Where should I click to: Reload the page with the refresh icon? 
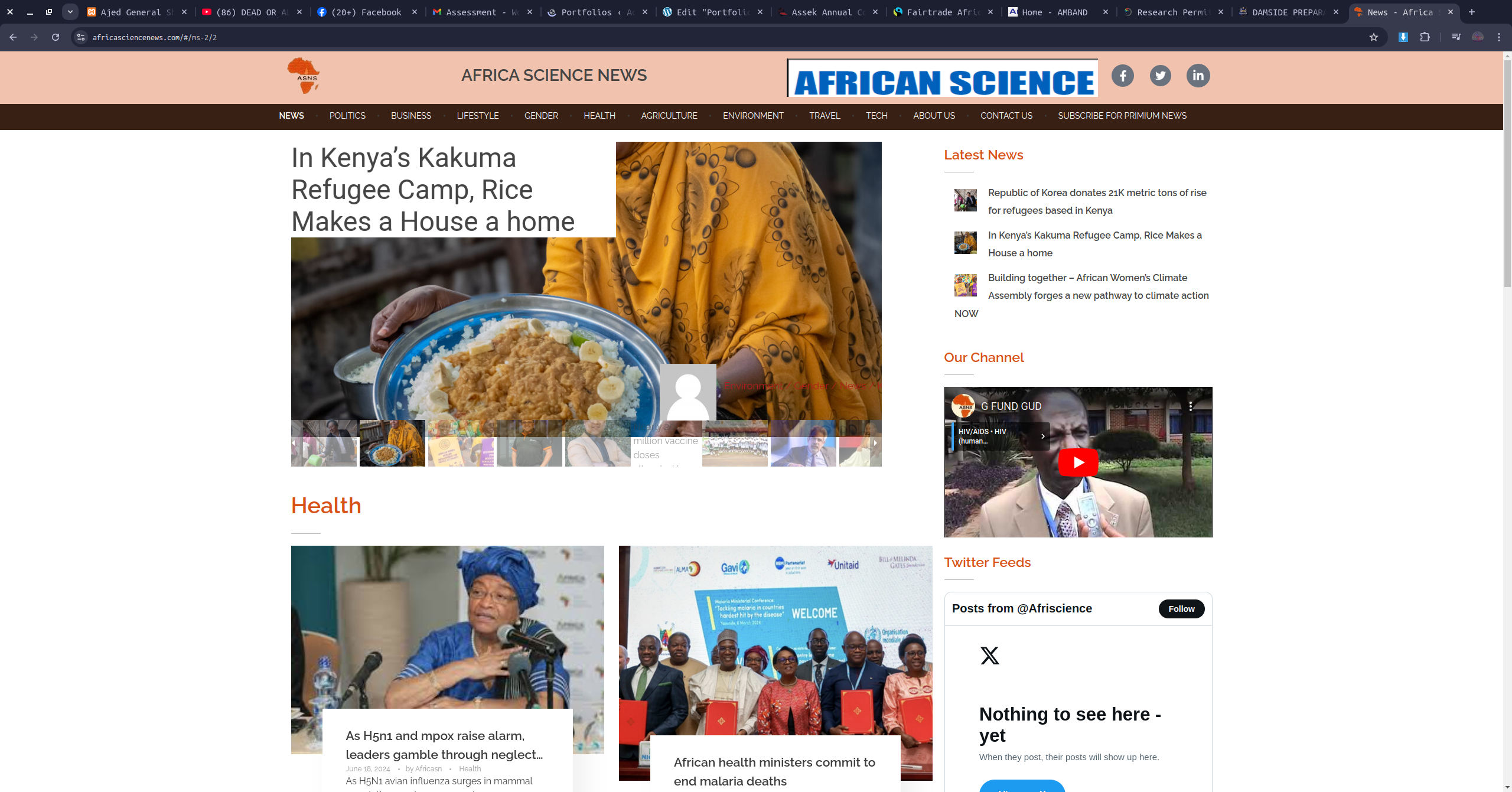56,37
